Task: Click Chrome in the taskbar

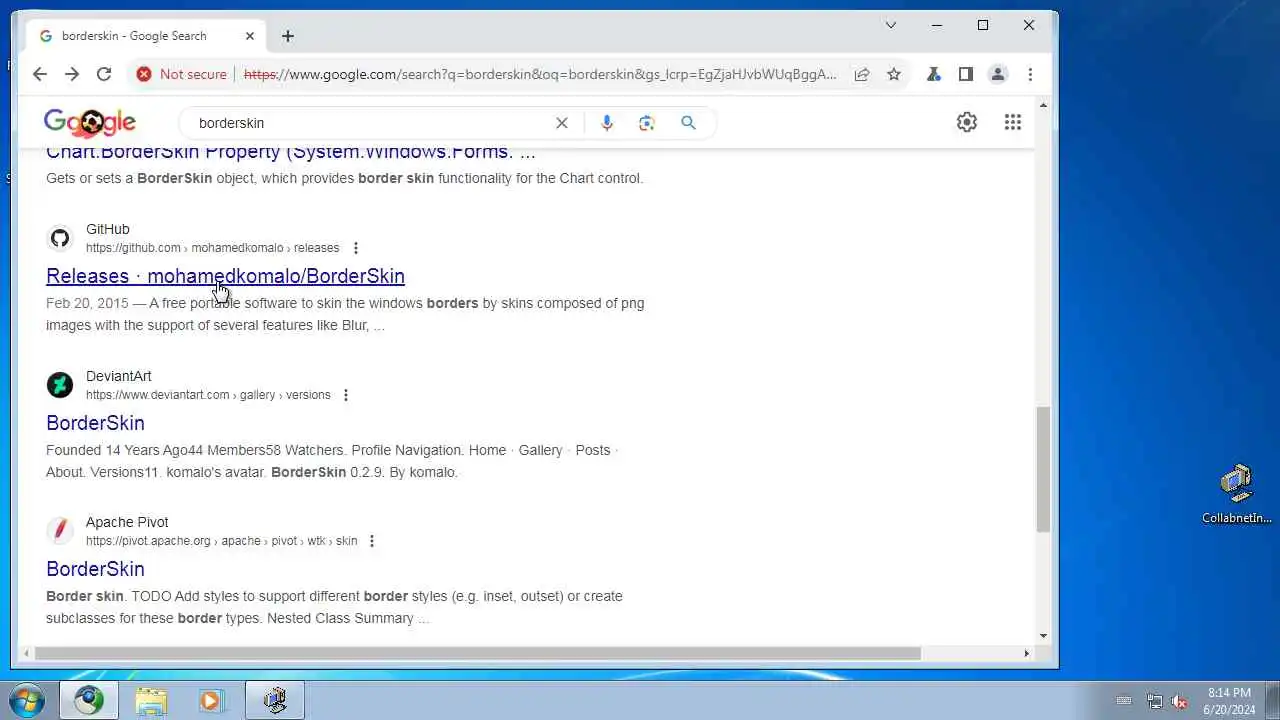Action: point(88,700)
